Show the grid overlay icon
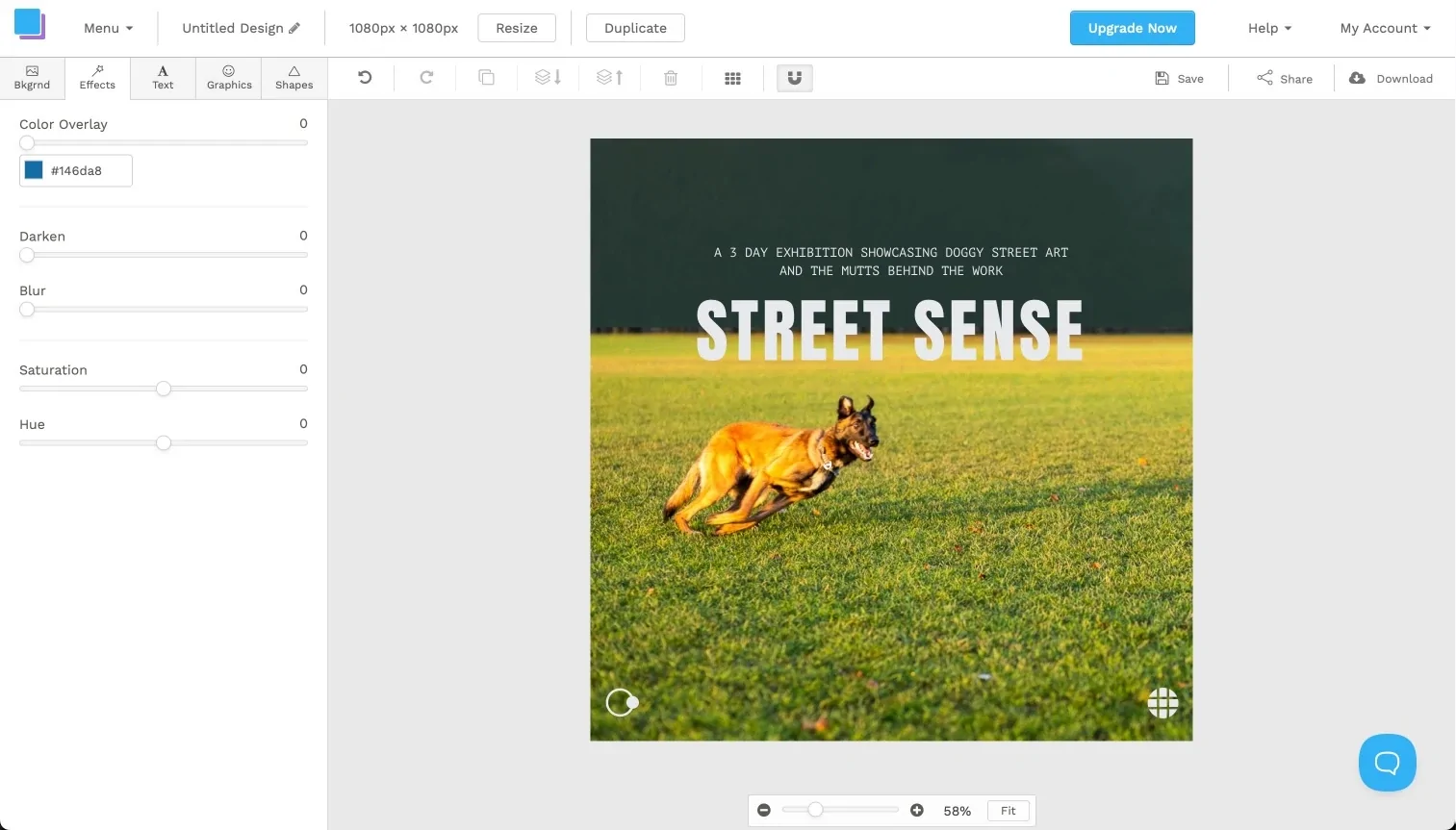 coord(732,78)
